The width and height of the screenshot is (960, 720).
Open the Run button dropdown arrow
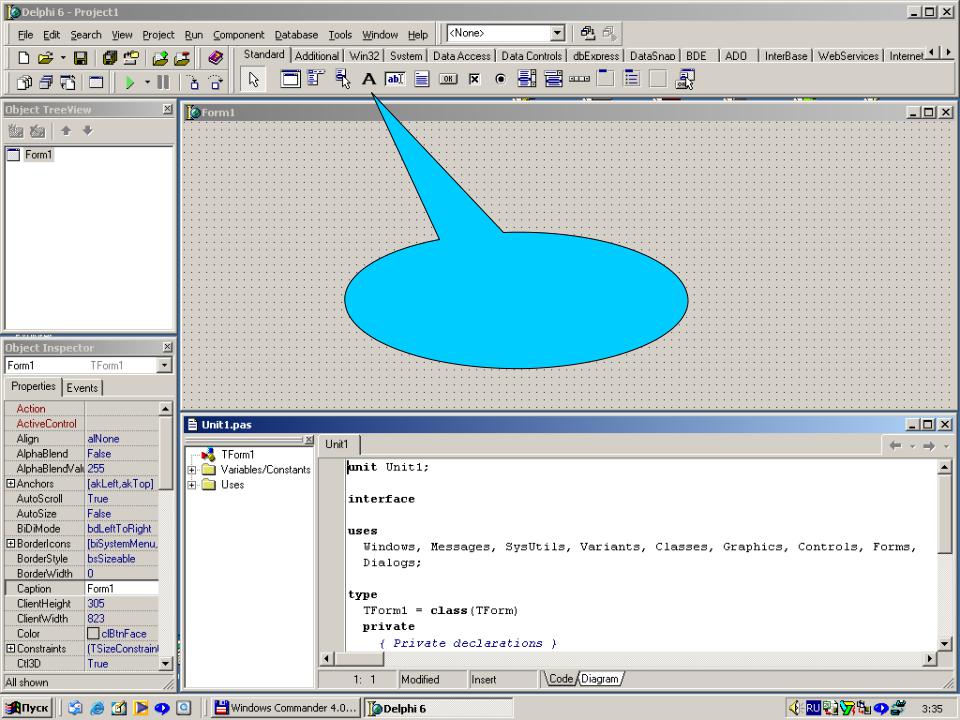(147, 82)
